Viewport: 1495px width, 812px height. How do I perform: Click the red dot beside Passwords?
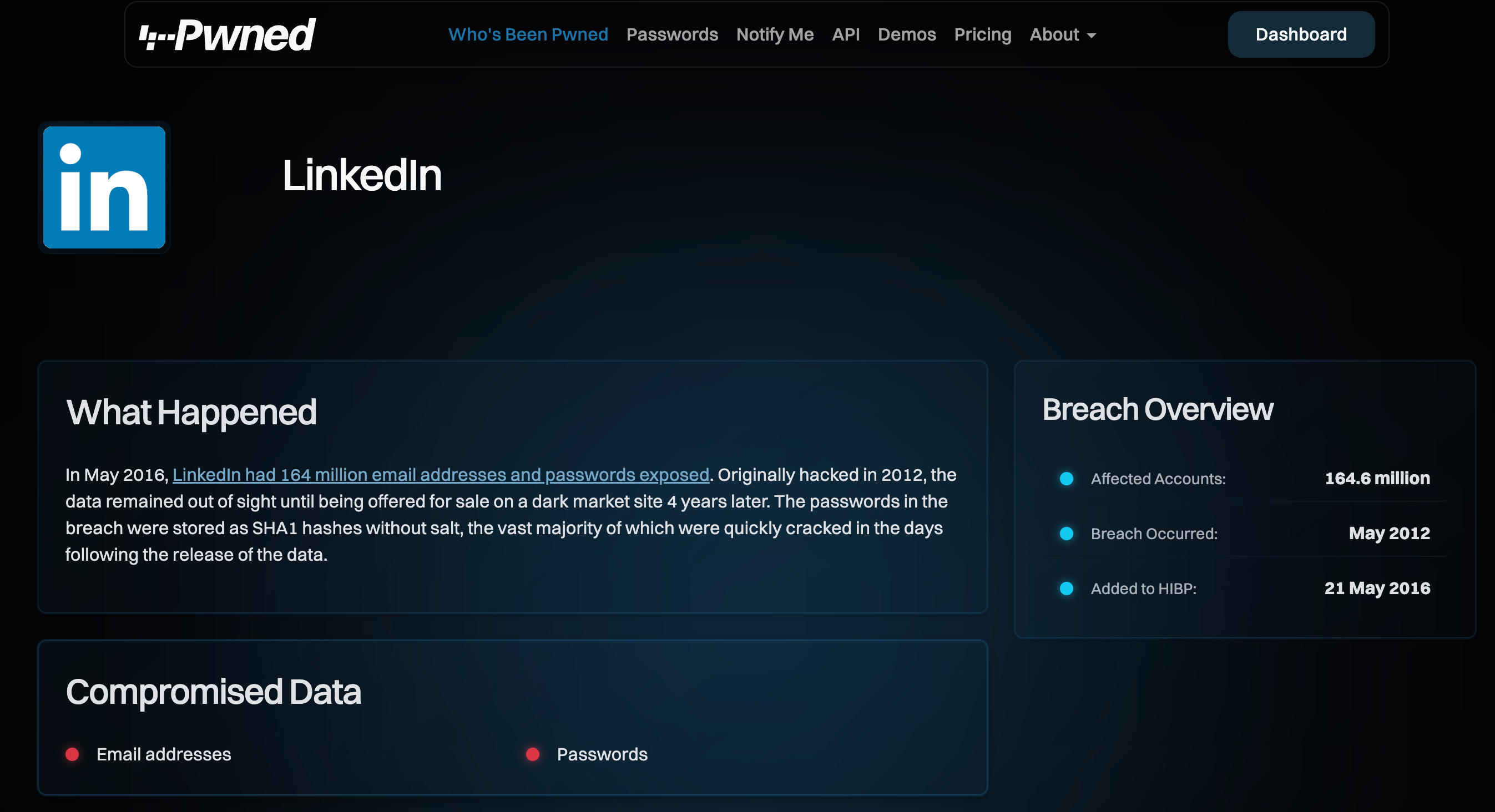click(532, 754)
